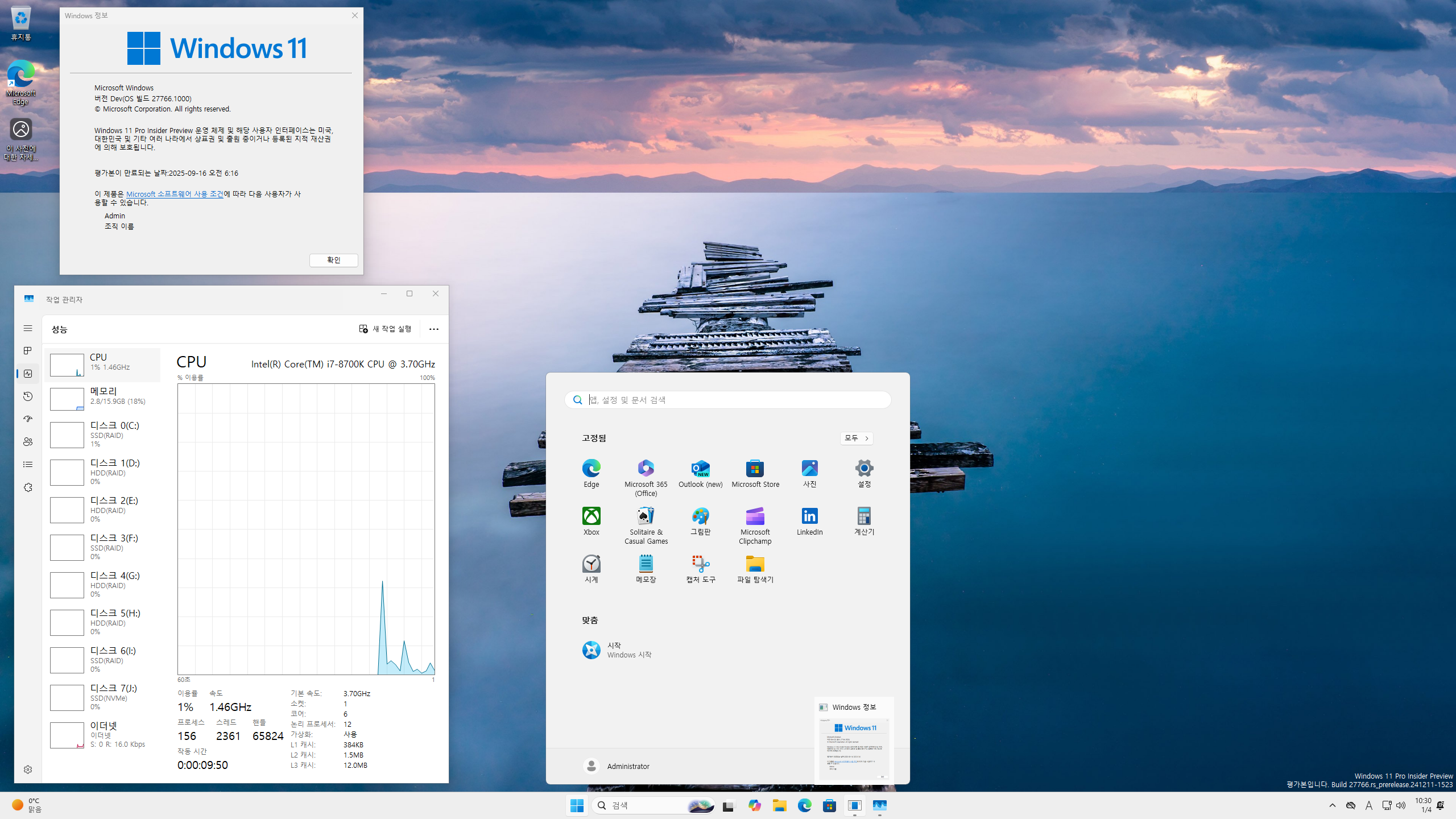Select 이더넷 in performance list

102,734
